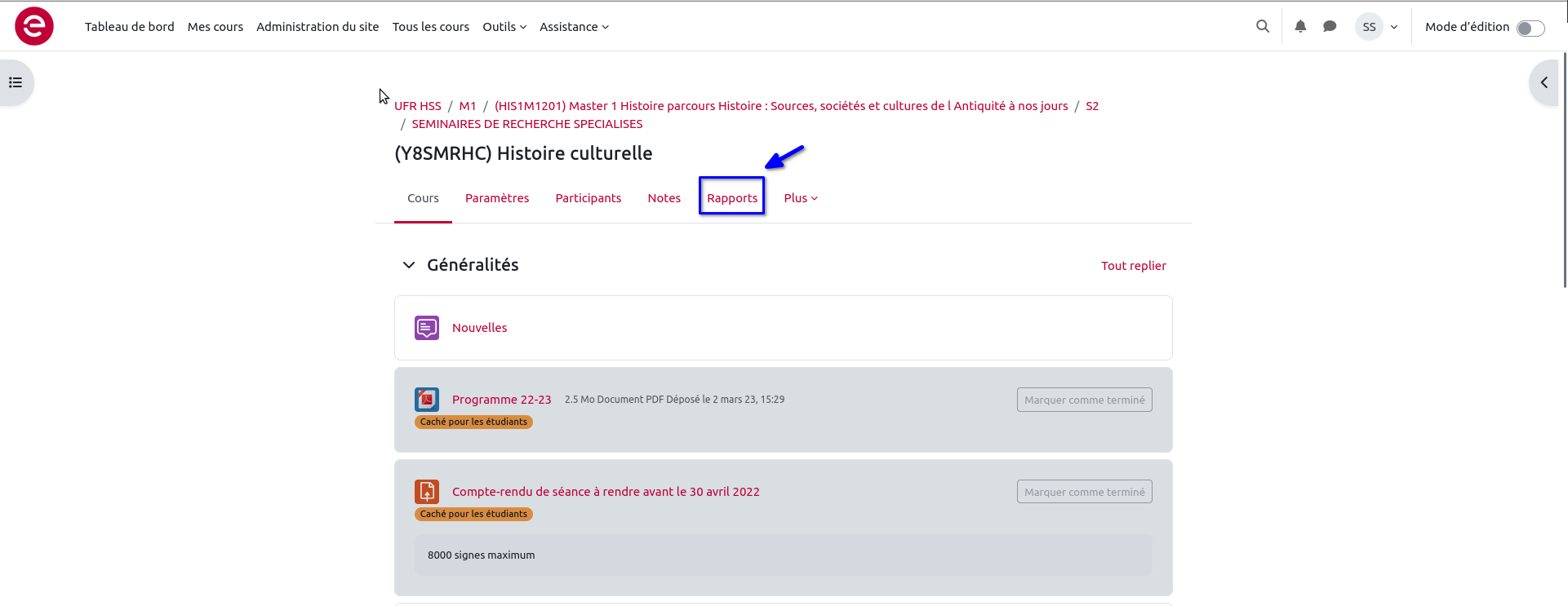Collapse the Généralités section chevron
Screen dimensions: 1568x606
click(x=409, y=265)
